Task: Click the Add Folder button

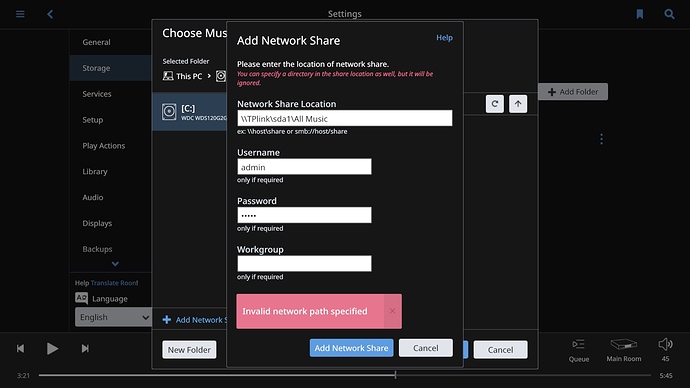Action: coord(573,92)
